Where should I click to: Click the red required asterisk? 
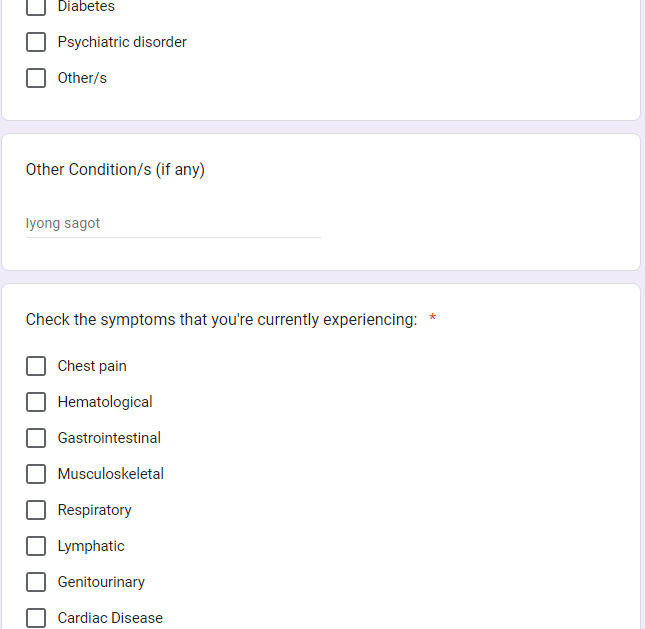click(433, 319)
